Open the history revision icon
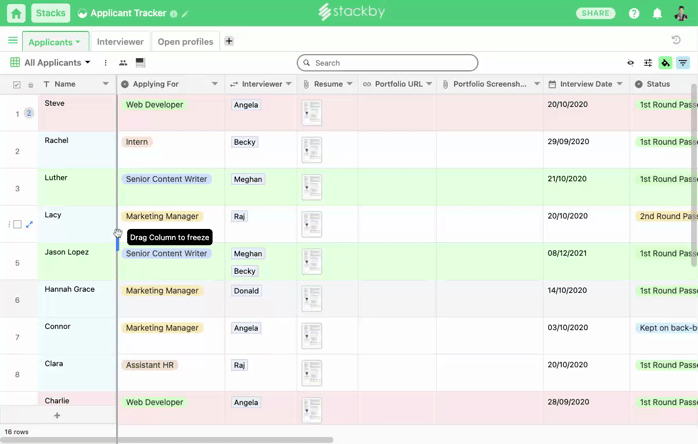 pos(676,40)
